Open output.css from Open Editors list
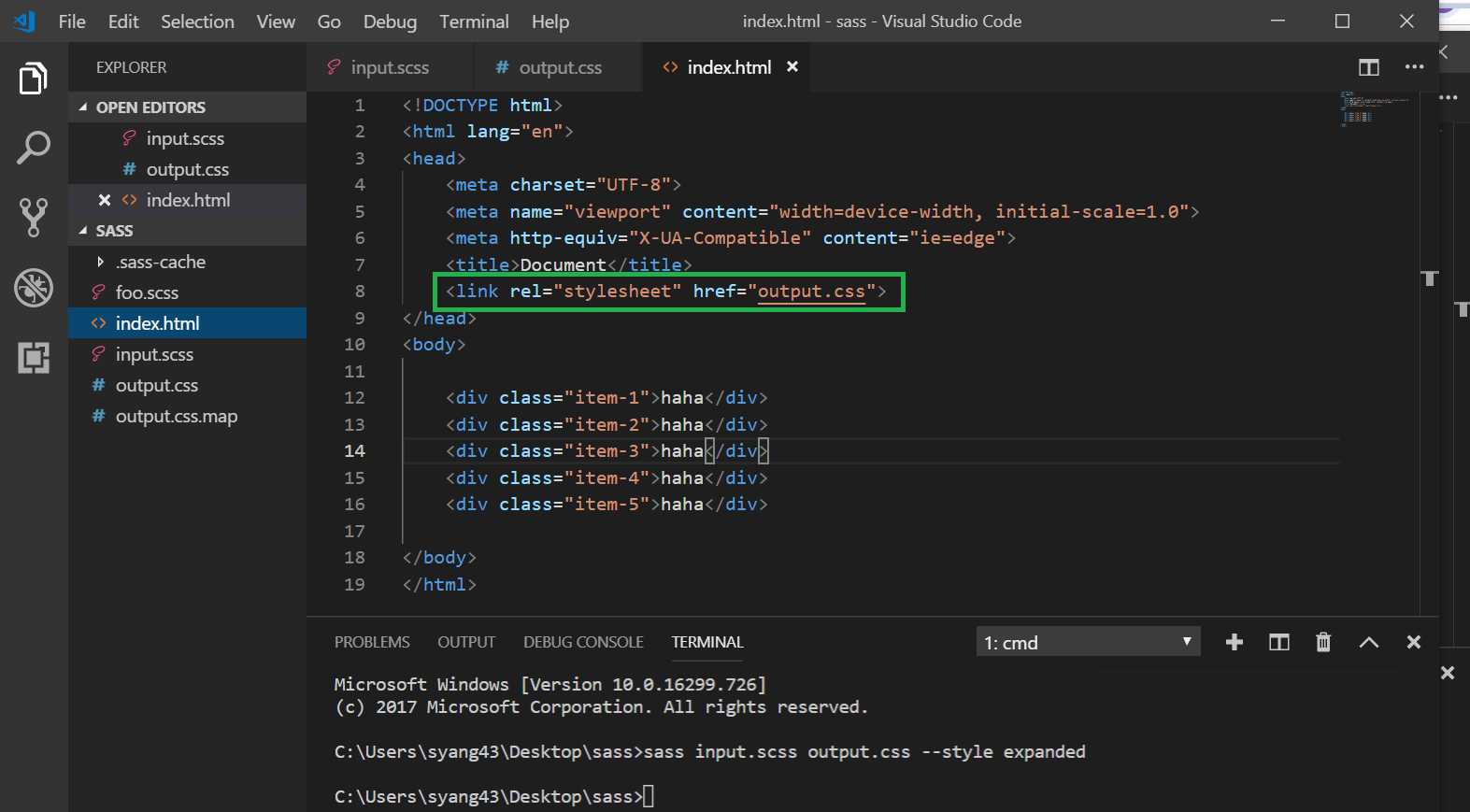1470x812 pixels. tap(187, 169)
